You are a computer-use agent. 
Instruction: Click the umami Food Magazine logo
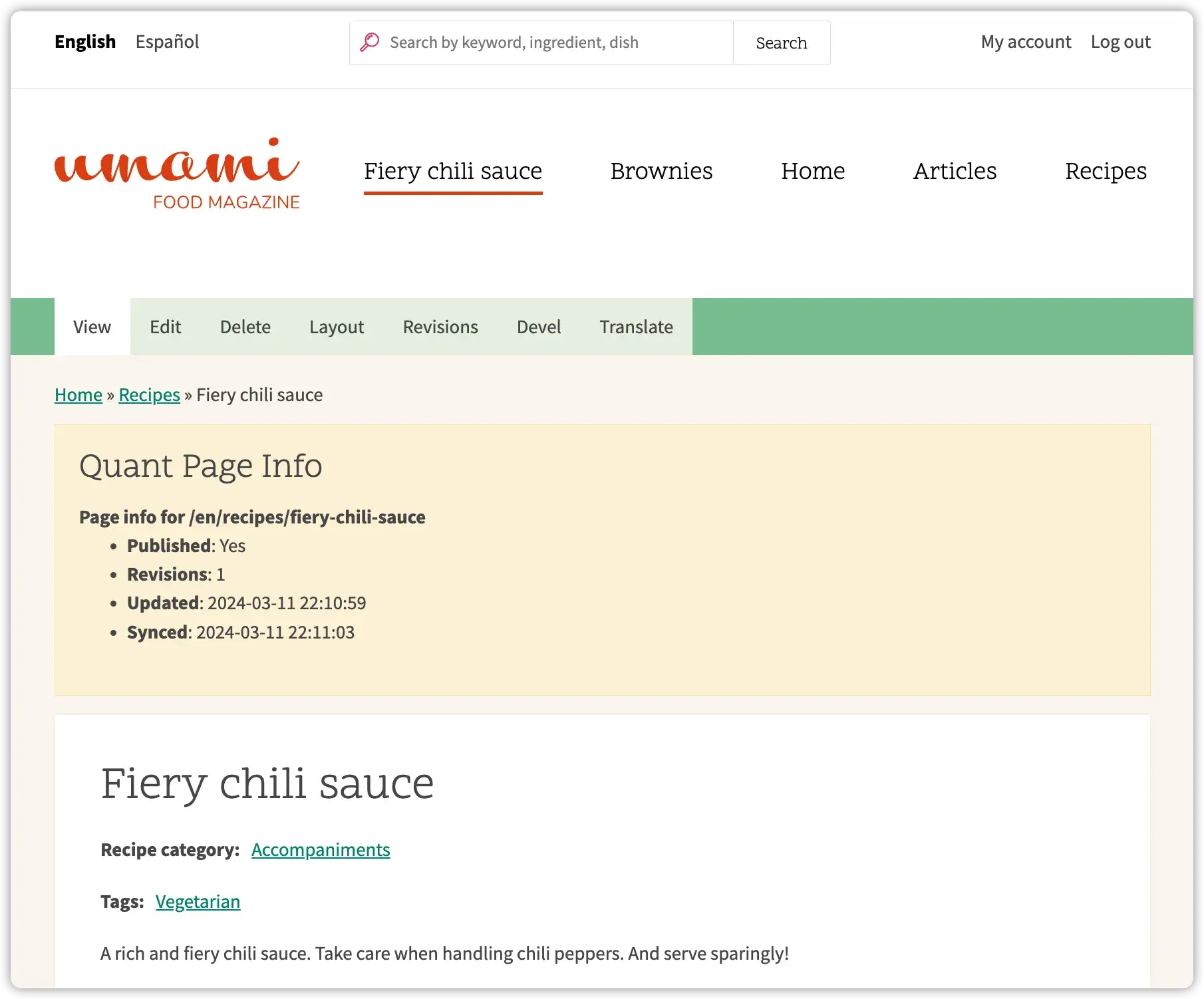177,172
